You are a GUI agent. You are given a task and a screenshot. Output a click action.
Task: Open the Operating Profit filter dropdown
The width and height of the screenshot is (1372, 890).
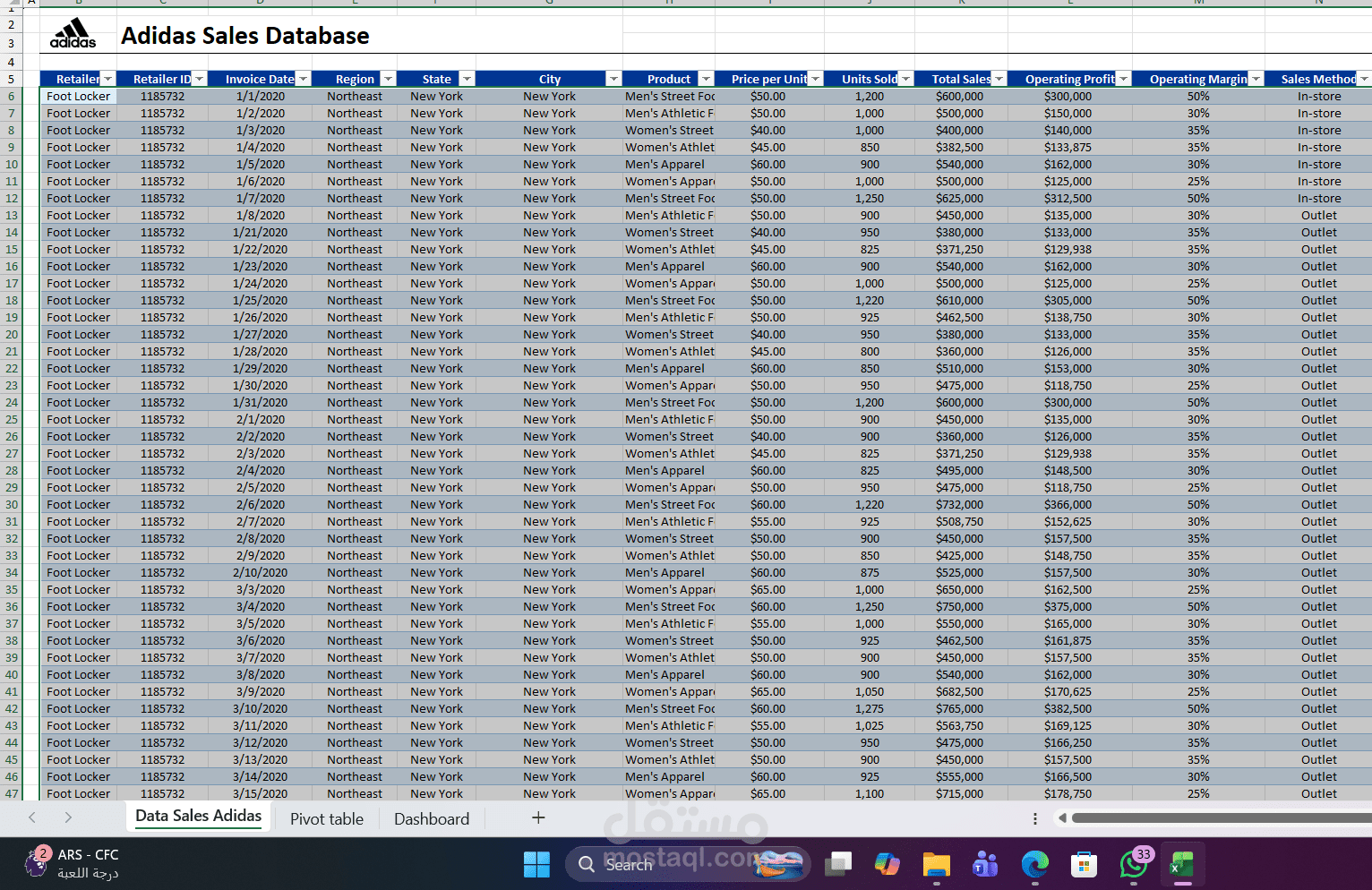(1123, 79)
